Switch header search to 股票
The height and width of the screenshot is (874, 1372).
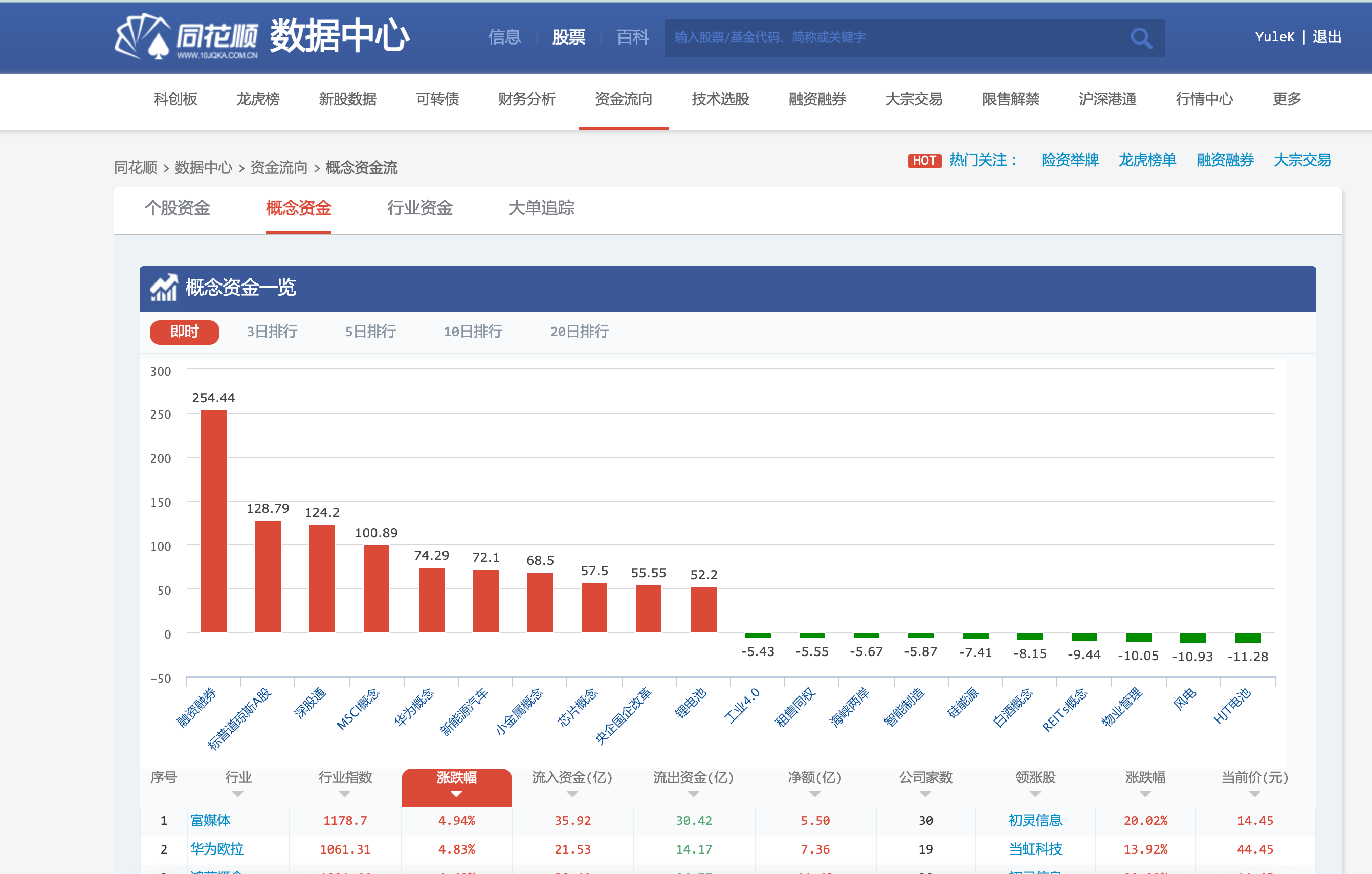[x=569, y=37]
